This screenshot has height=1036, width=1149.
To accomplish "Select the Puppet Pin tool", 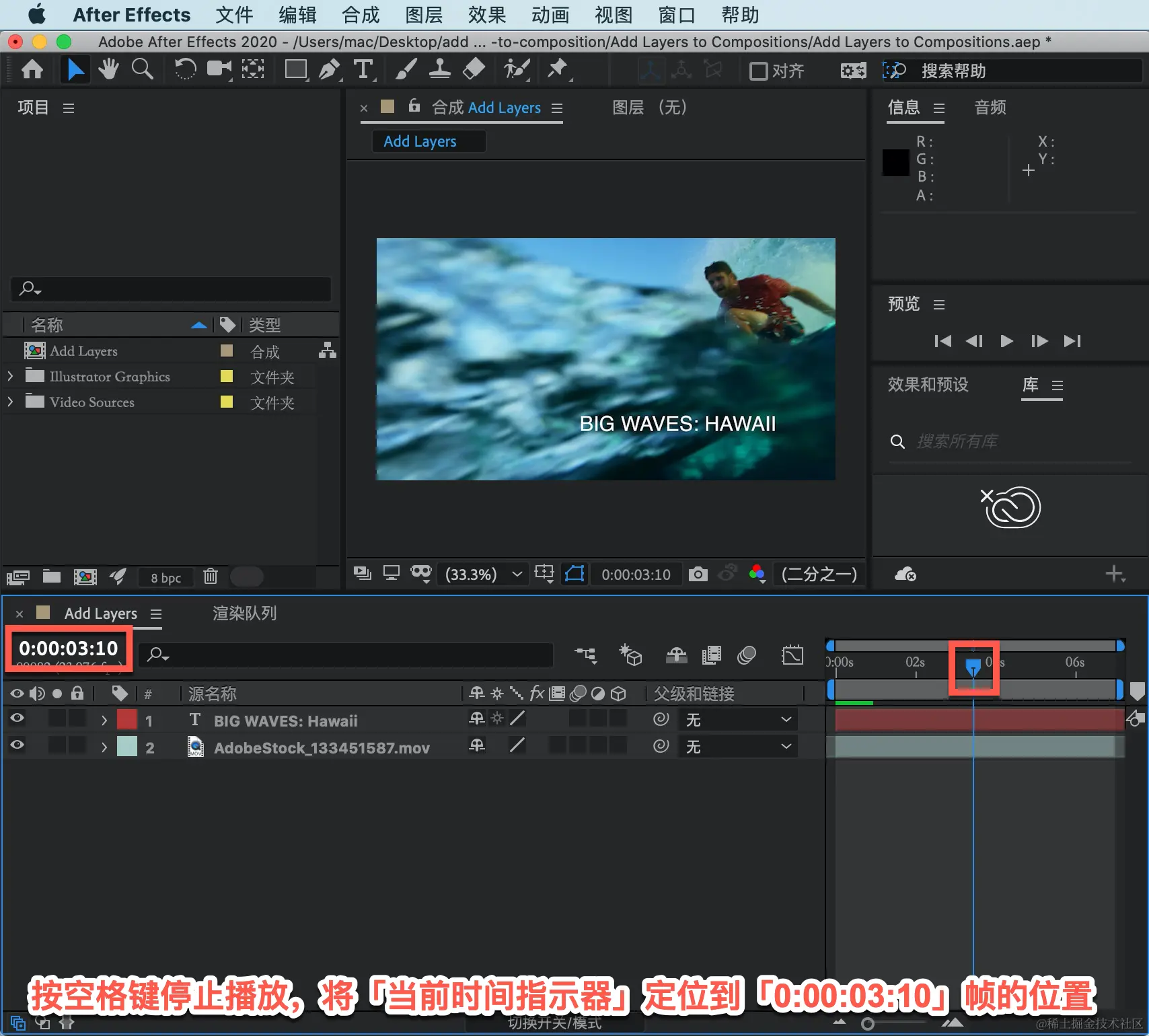I will coord(558,69).
